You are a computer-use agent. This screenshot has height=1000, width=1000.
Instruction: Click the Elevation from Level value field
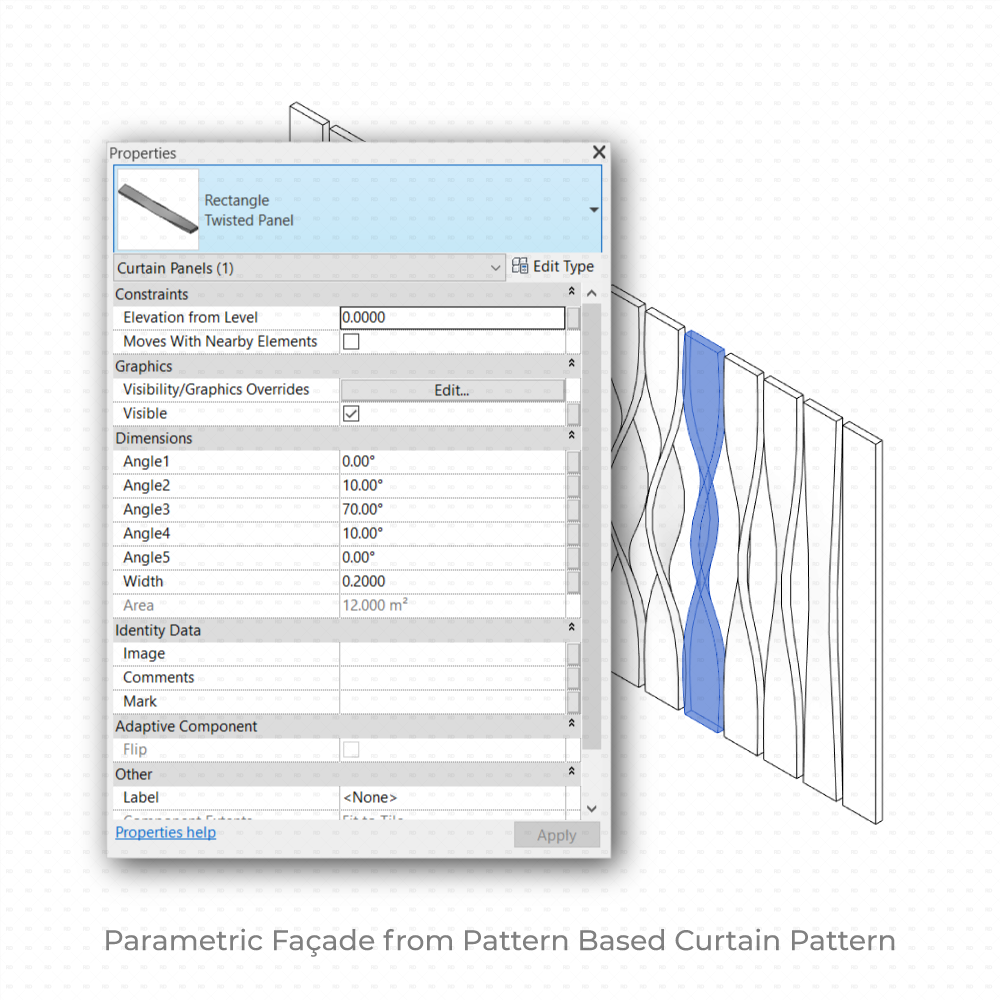click(x=452, y=317)
